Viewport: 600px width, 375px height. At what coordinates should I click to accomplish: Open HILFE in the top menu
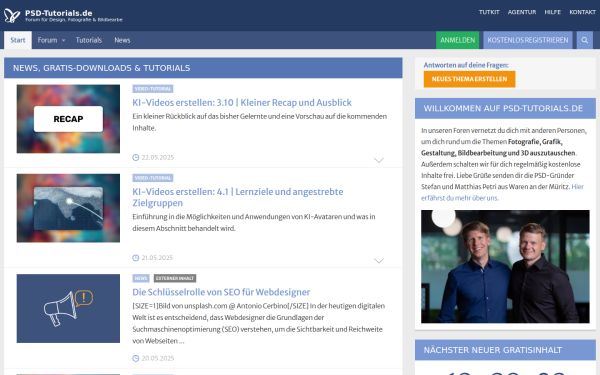553,12
